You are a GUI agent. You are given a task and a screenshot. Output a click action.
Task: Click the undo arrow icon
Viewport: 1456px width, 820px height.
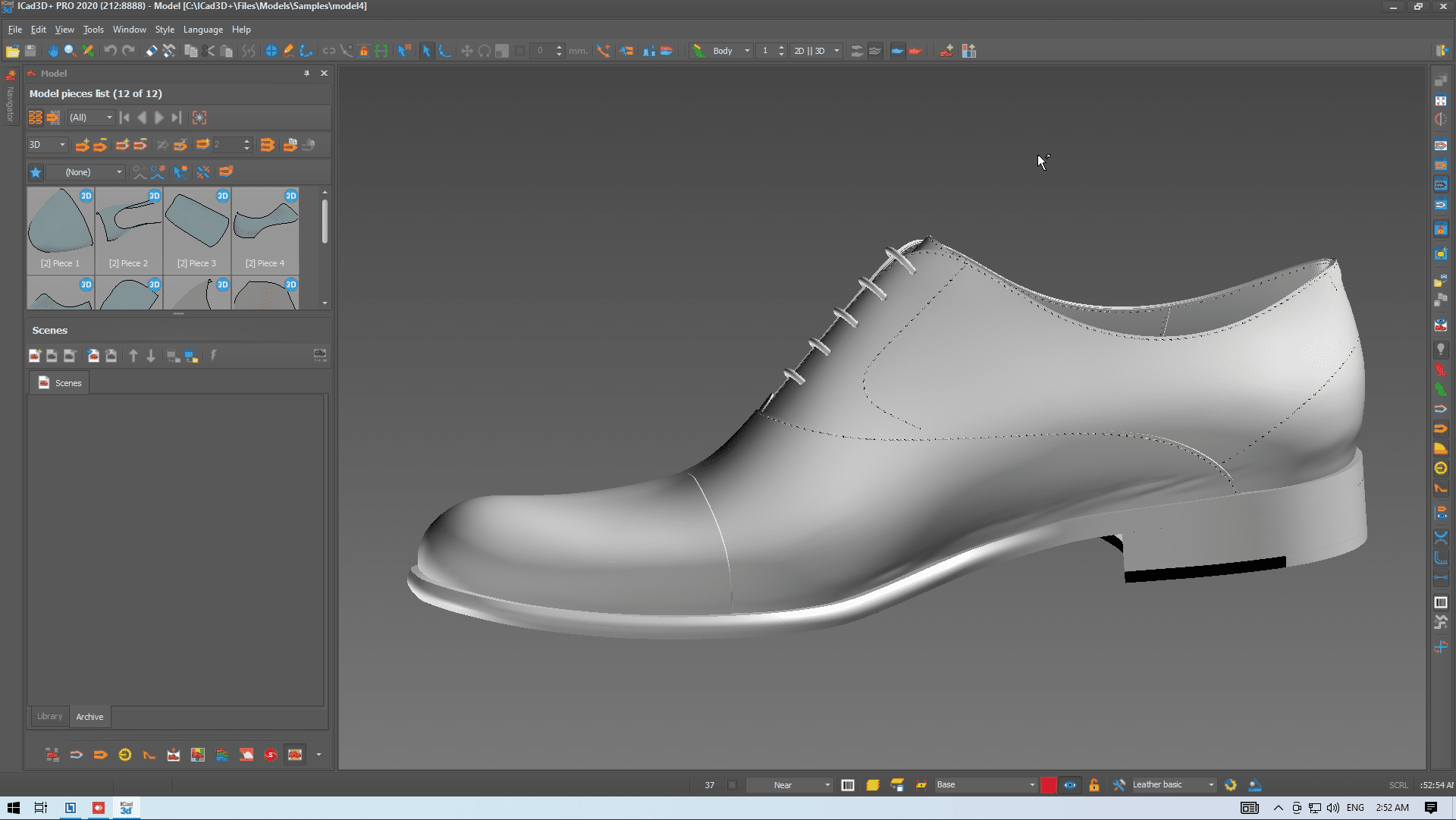click(x=110, y=51)
